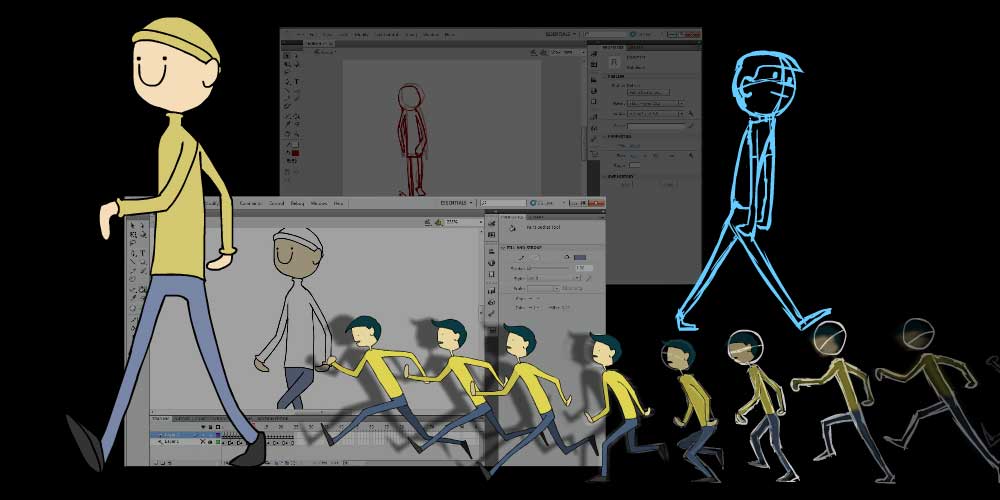Image resolution: width=1000 pixels, height=500 pixels.
Task: Select the Text tool in the front Flash window
Action: pos(142,253)
